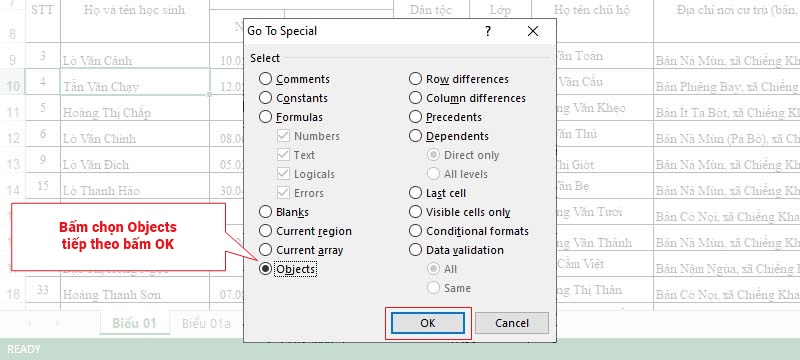Image resolution: width=800 pixels, height=360 pixels.
Task: Click the Cancel button
Action: click(x=512, y=323)
